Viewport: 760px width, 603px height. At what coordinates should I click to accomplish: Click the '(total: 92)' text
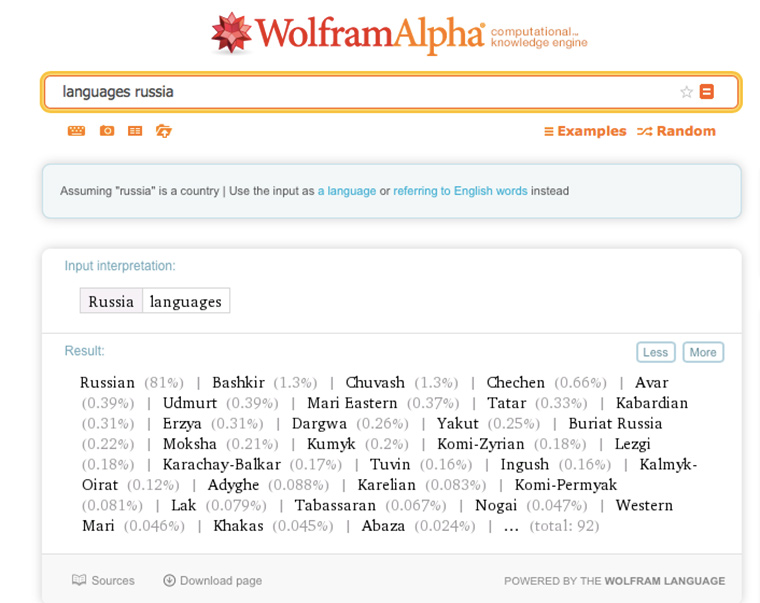pyautogui.click(x=564, y=525)
